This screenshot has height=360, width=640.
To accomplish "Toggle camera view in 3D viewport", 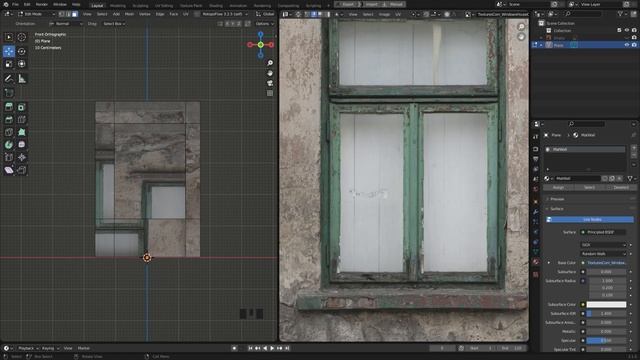I will coord(270,83).
